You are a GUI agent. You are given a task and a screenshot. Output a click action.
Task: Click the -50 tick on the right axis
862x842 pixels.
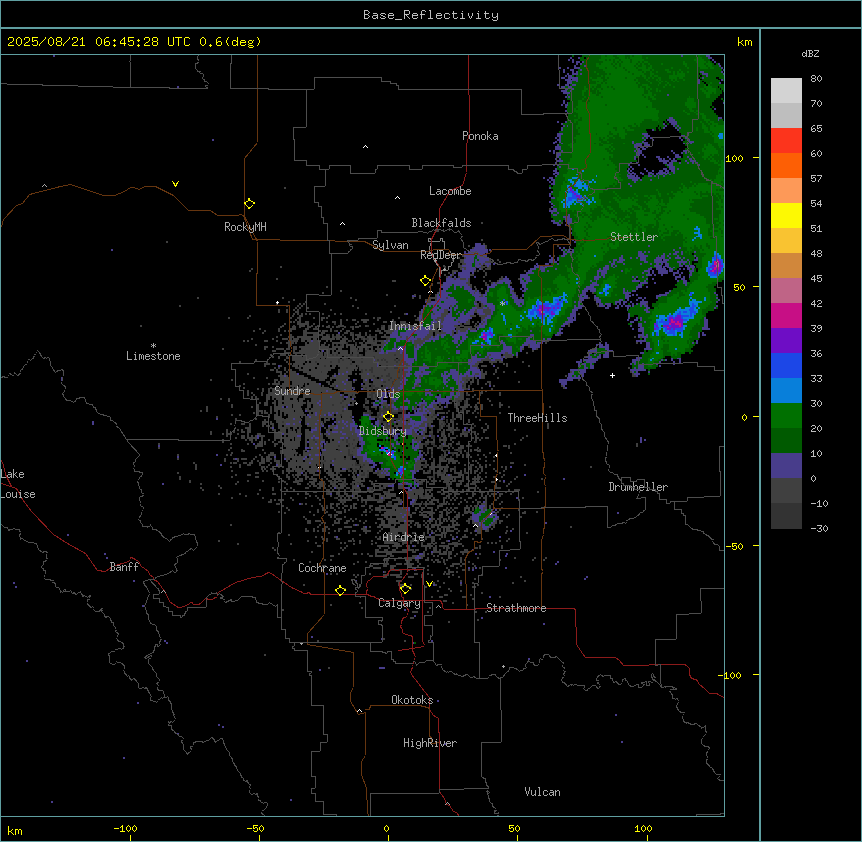click(734, 546)
